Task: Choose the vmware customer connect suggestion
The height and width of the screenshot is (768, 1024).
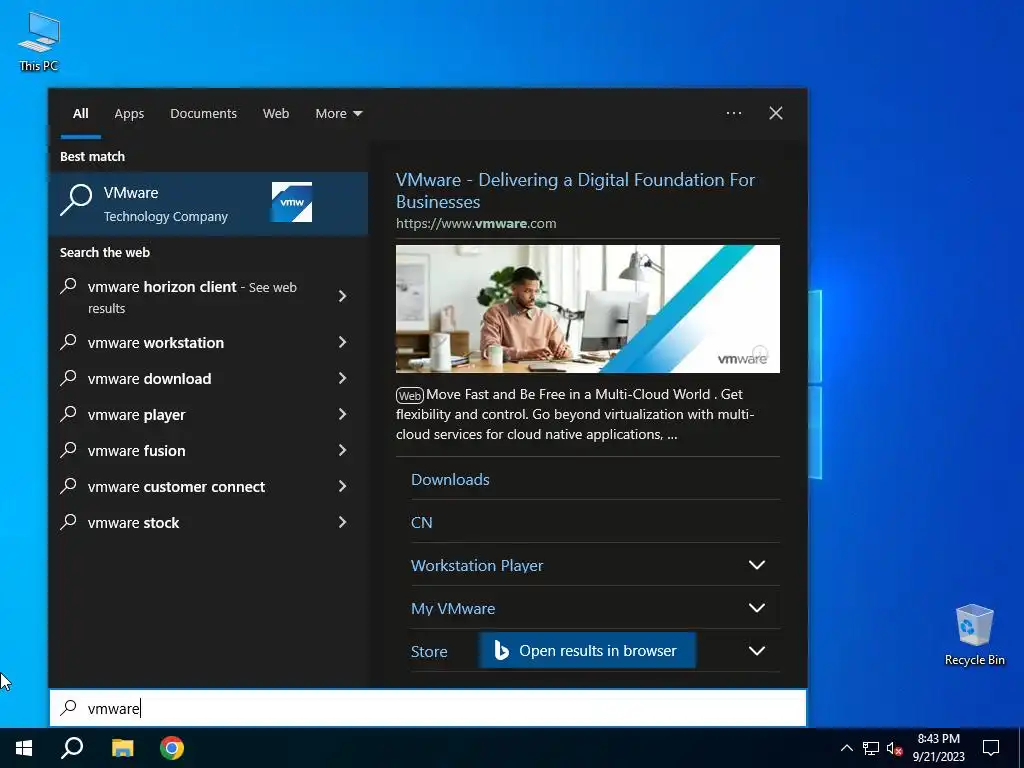Action: pos(176,486)
